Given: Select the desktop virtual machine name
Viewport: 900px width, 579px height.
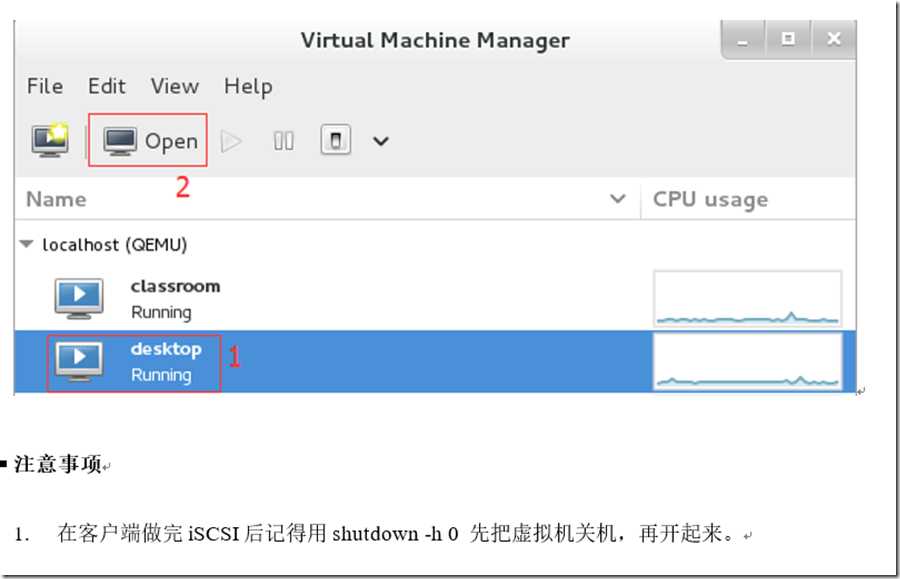Looking at the screenshot, I should pyautogui.click(x=166, y=349).
